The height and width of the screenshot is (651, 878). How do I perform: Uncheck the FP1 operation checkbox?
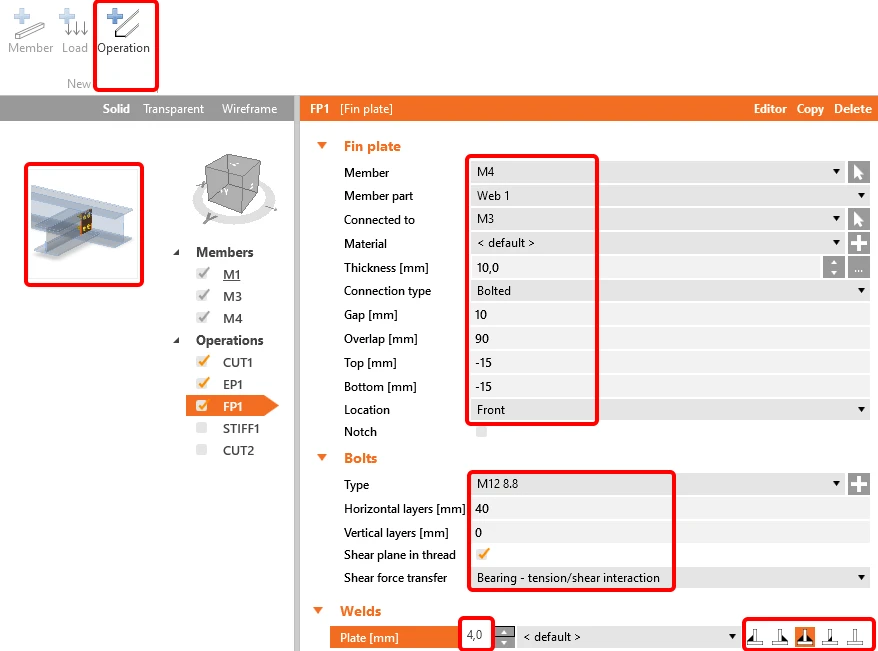202,406
